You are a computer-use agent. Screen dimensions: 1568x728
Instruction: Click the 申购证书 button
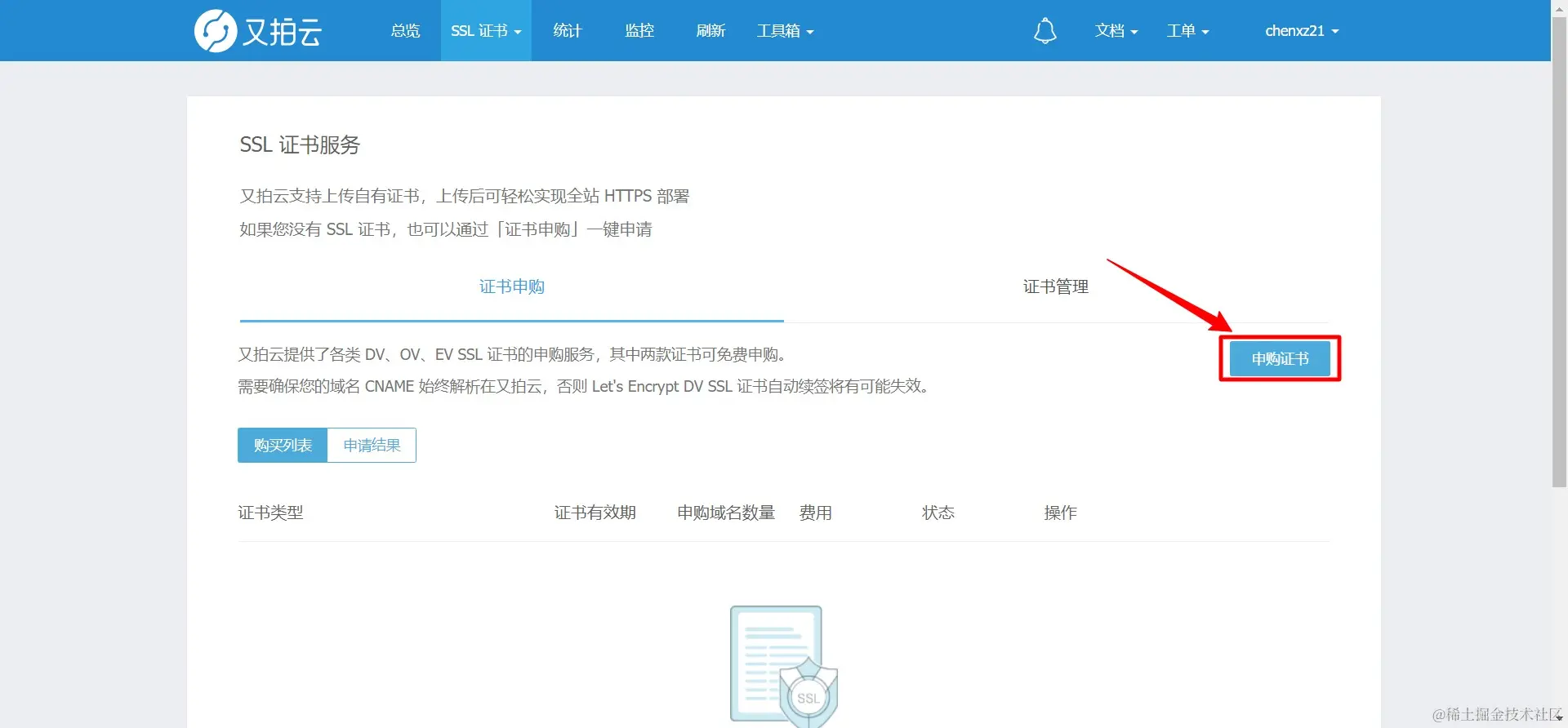click(1280, 359)
